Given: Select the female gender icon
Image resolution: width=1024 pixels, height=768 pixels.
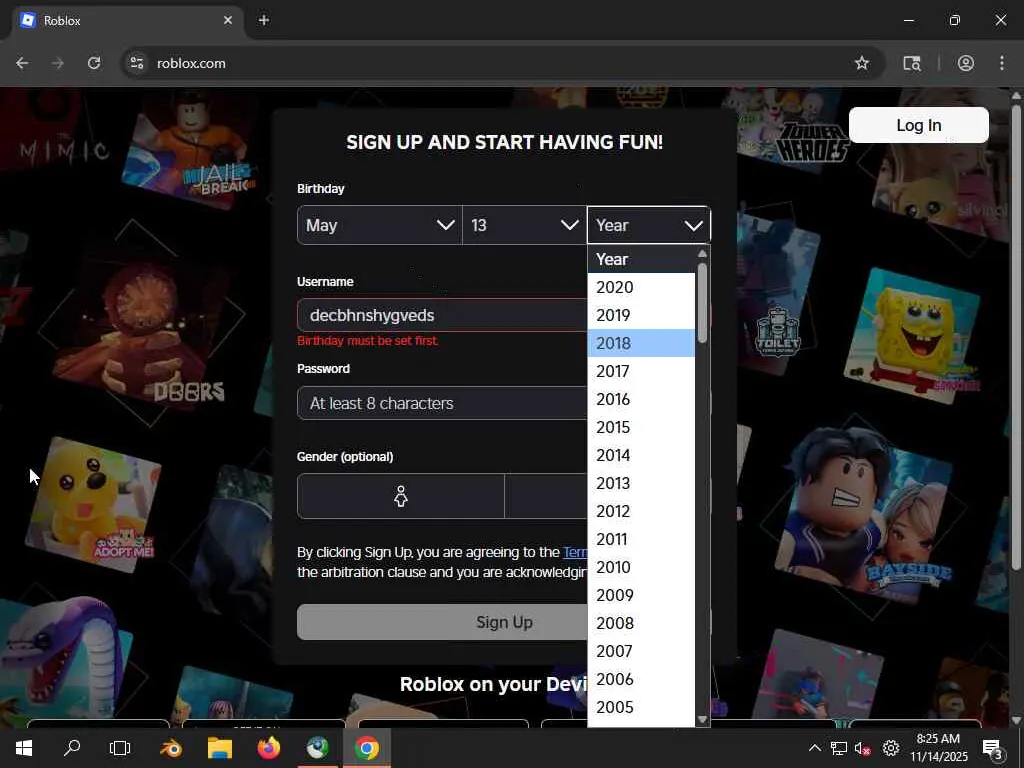Looking at the screenshot, I should click(x=400, y=496).
